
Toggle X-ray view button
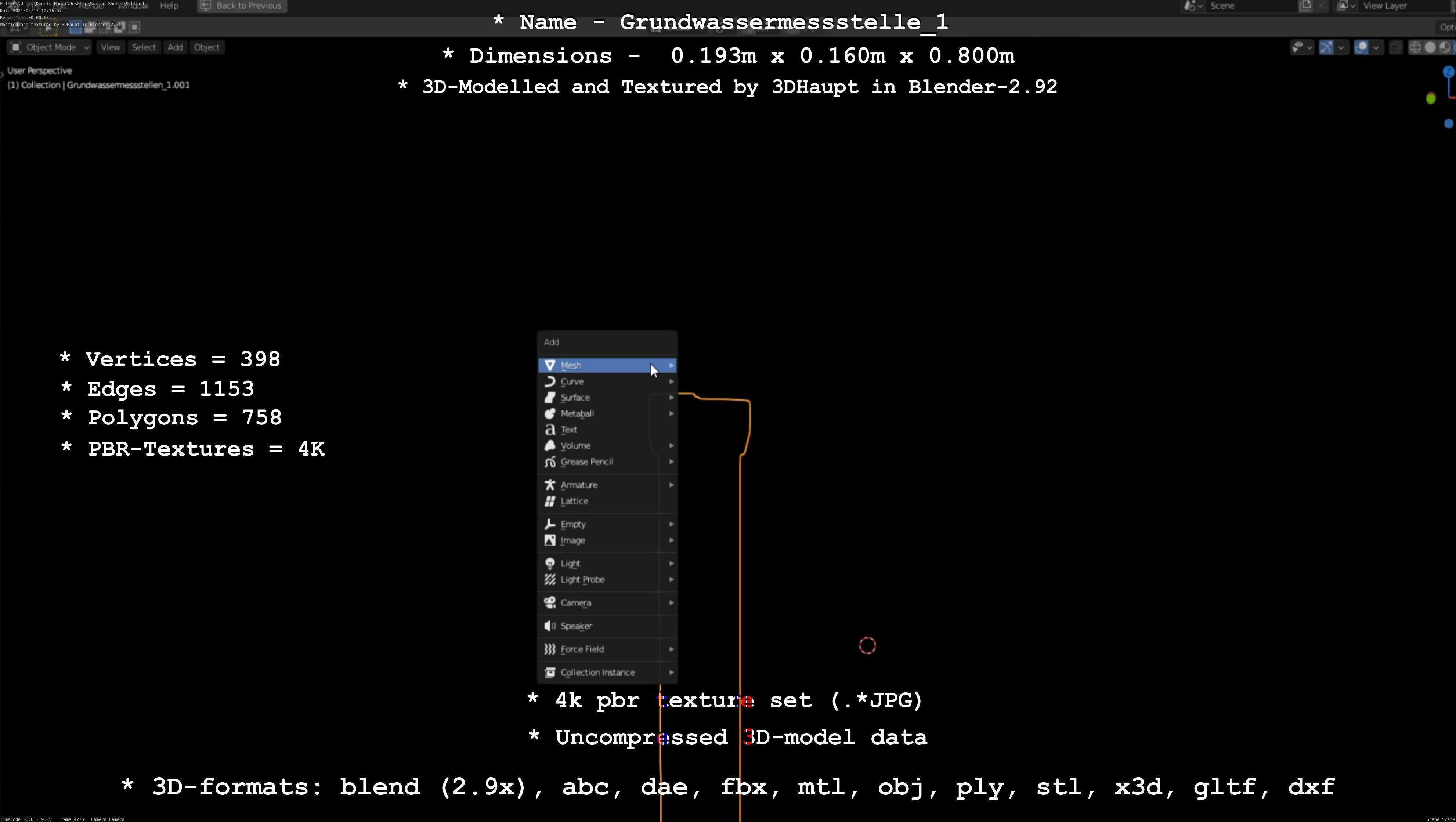1395,47
